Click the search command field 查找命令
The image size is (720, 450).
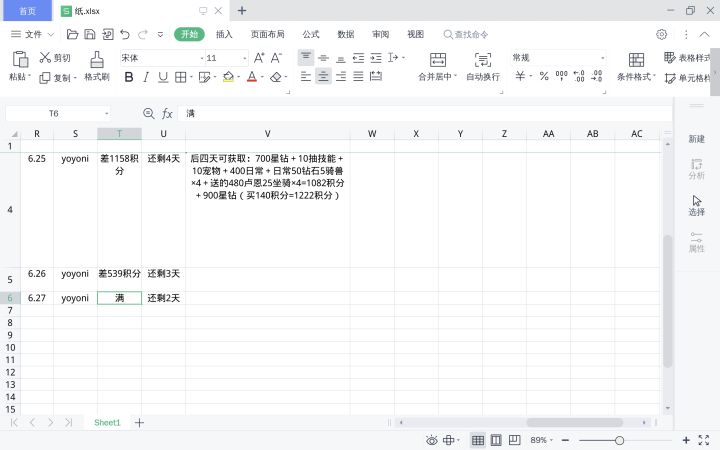pyautogui.click(x=466, y=34)
